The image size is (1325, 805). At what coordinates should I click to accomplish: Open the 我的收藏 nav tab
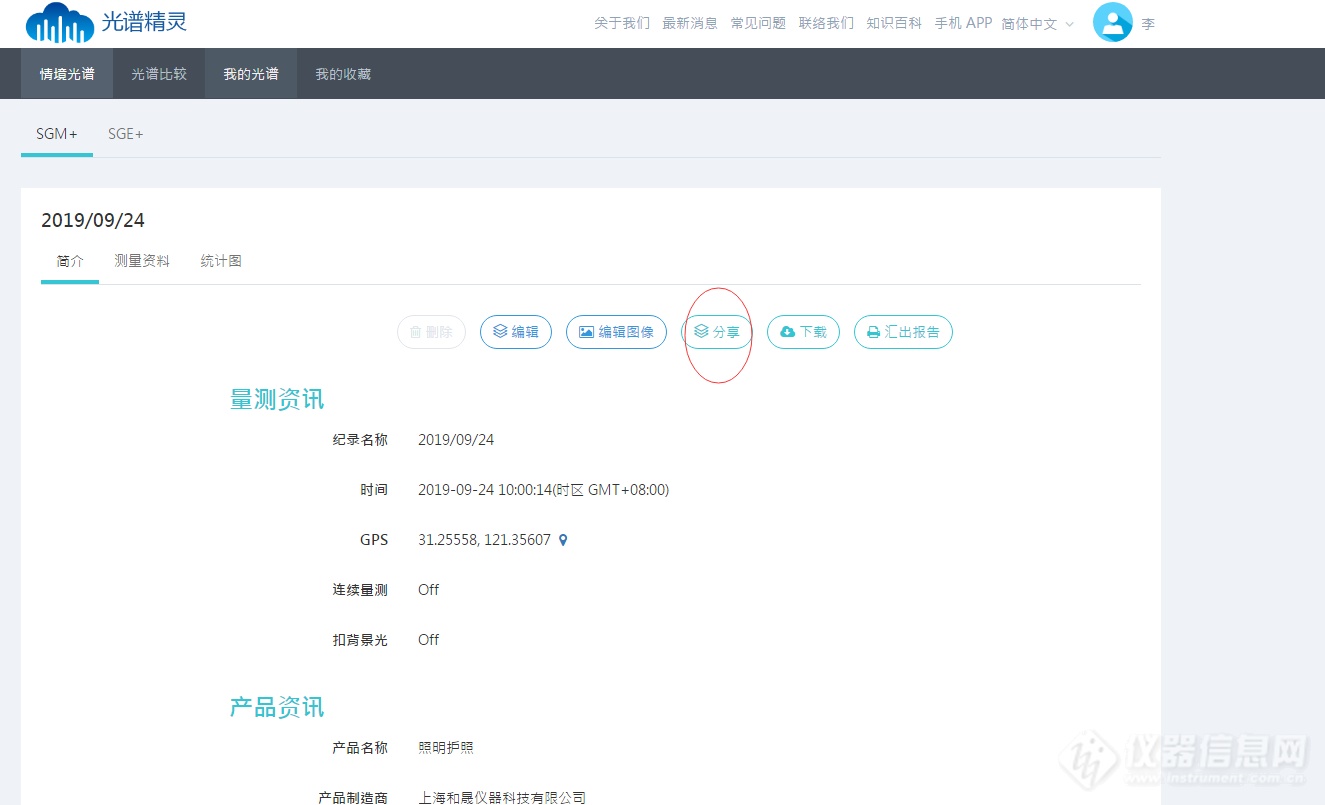click(x=343, y=74)
